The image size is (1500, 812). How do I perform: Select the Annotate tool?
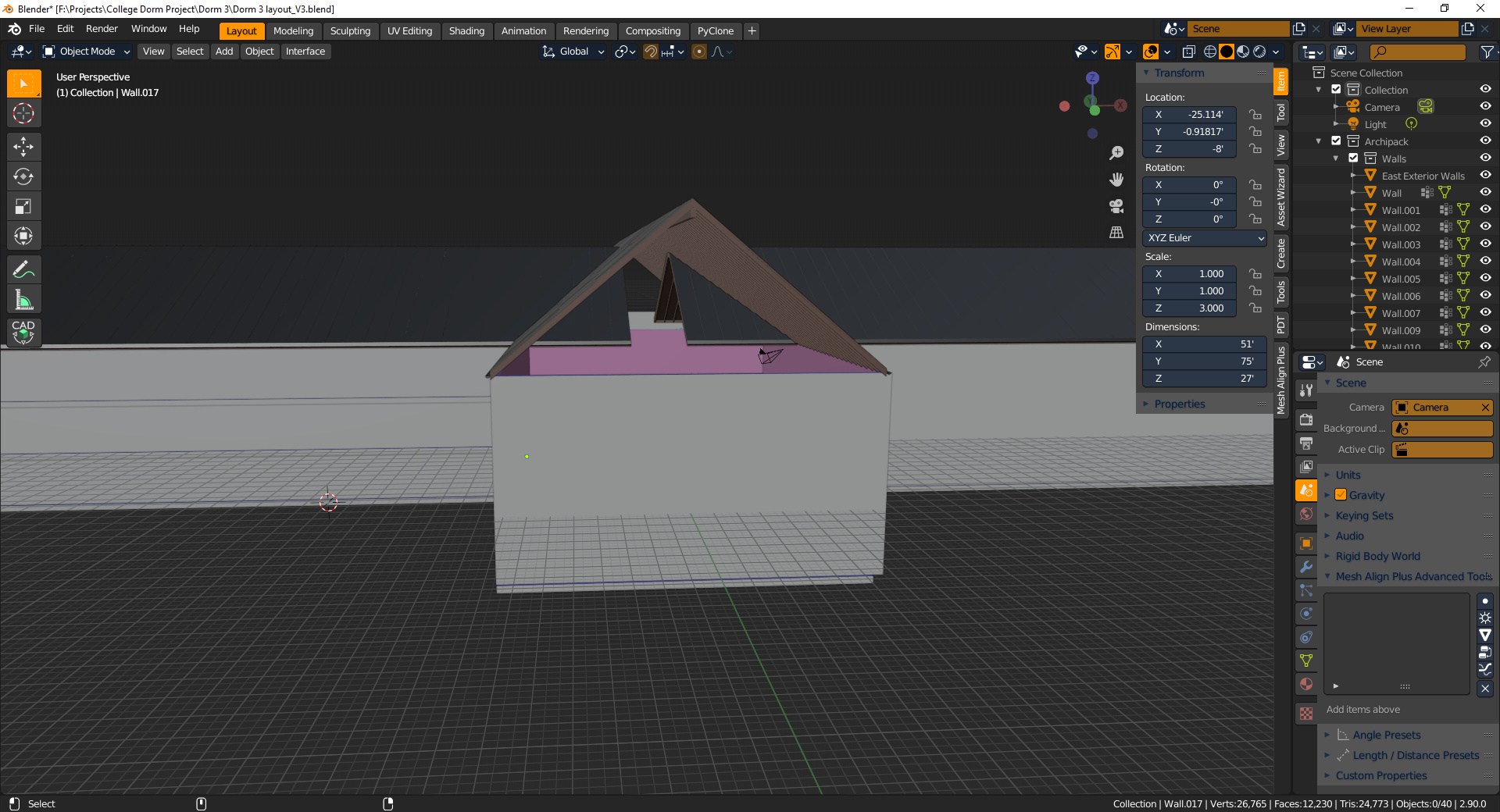pos(23,270)
